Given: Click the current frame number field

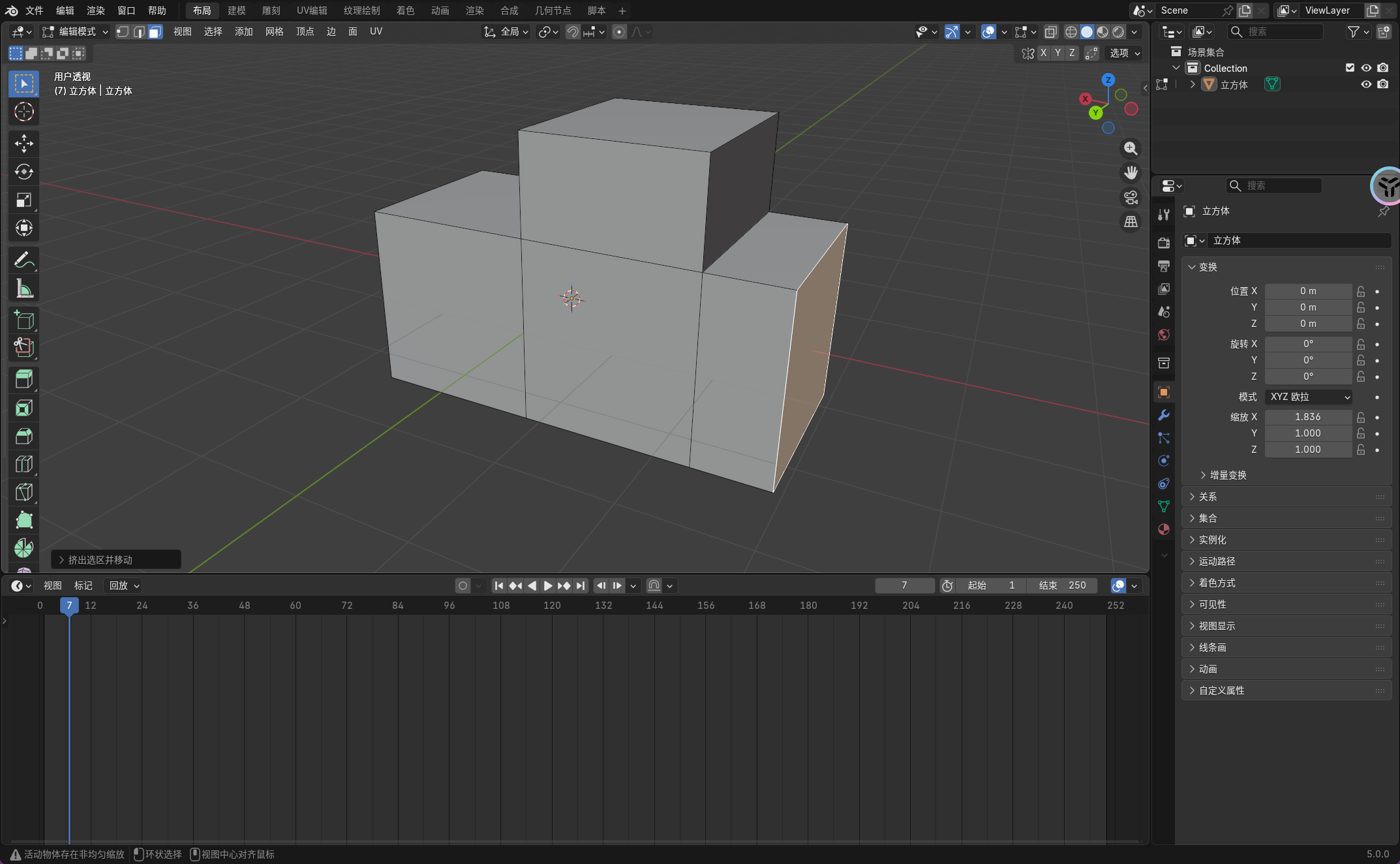Looking at the screenshot, I should (x=904, y=585).
